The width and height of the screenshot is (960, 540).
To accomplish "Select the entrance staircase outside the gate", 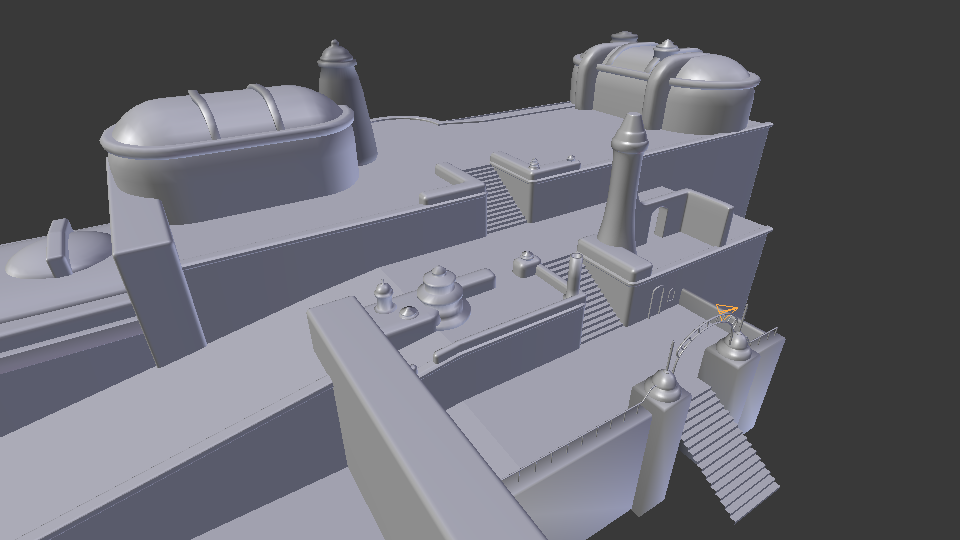I will pos(729,456).
